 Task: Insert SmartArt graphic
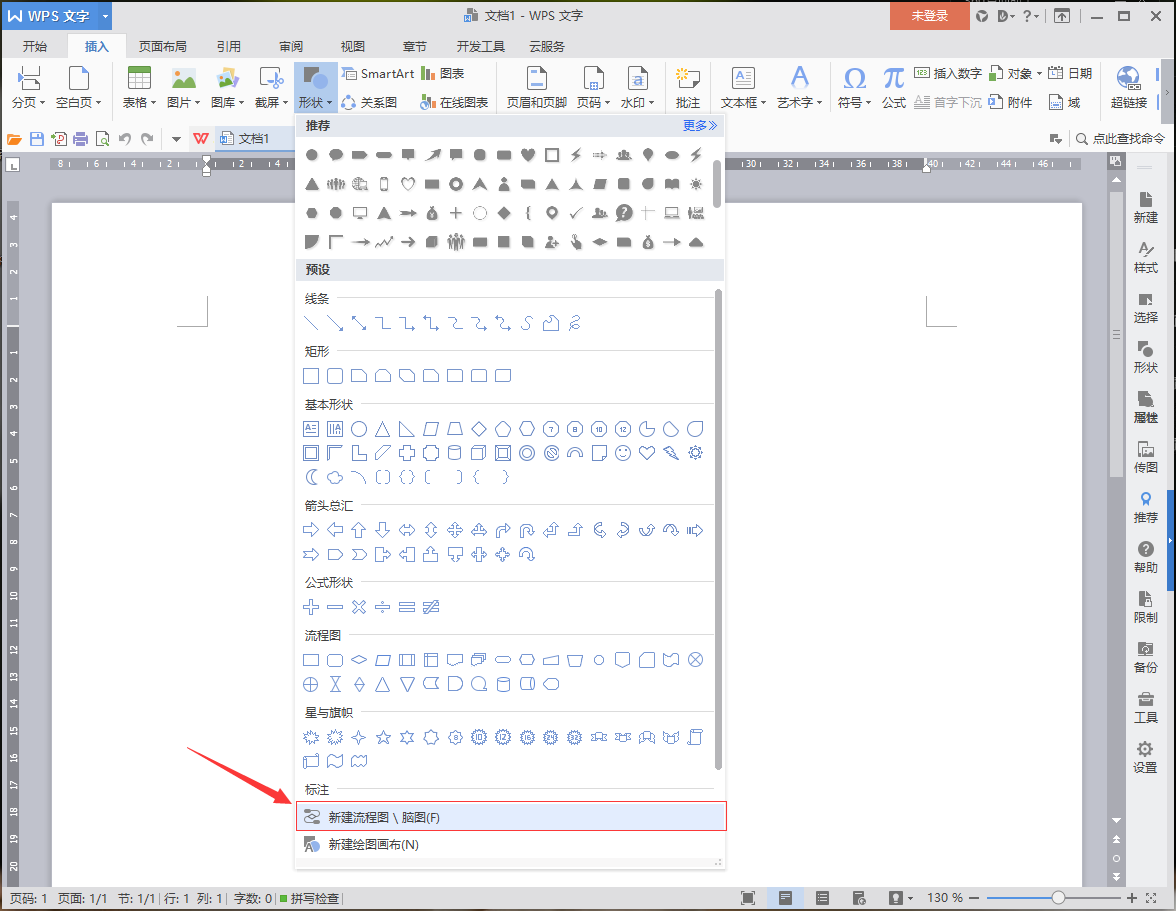378,73
